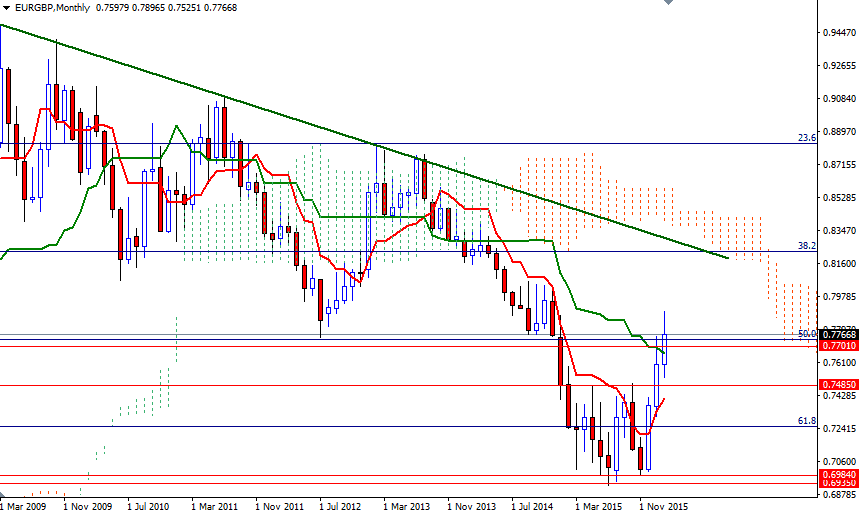This screenshot has width=859, height=515.
Task: Select the red level label 0.74850
Action: [x=838, y=385]
